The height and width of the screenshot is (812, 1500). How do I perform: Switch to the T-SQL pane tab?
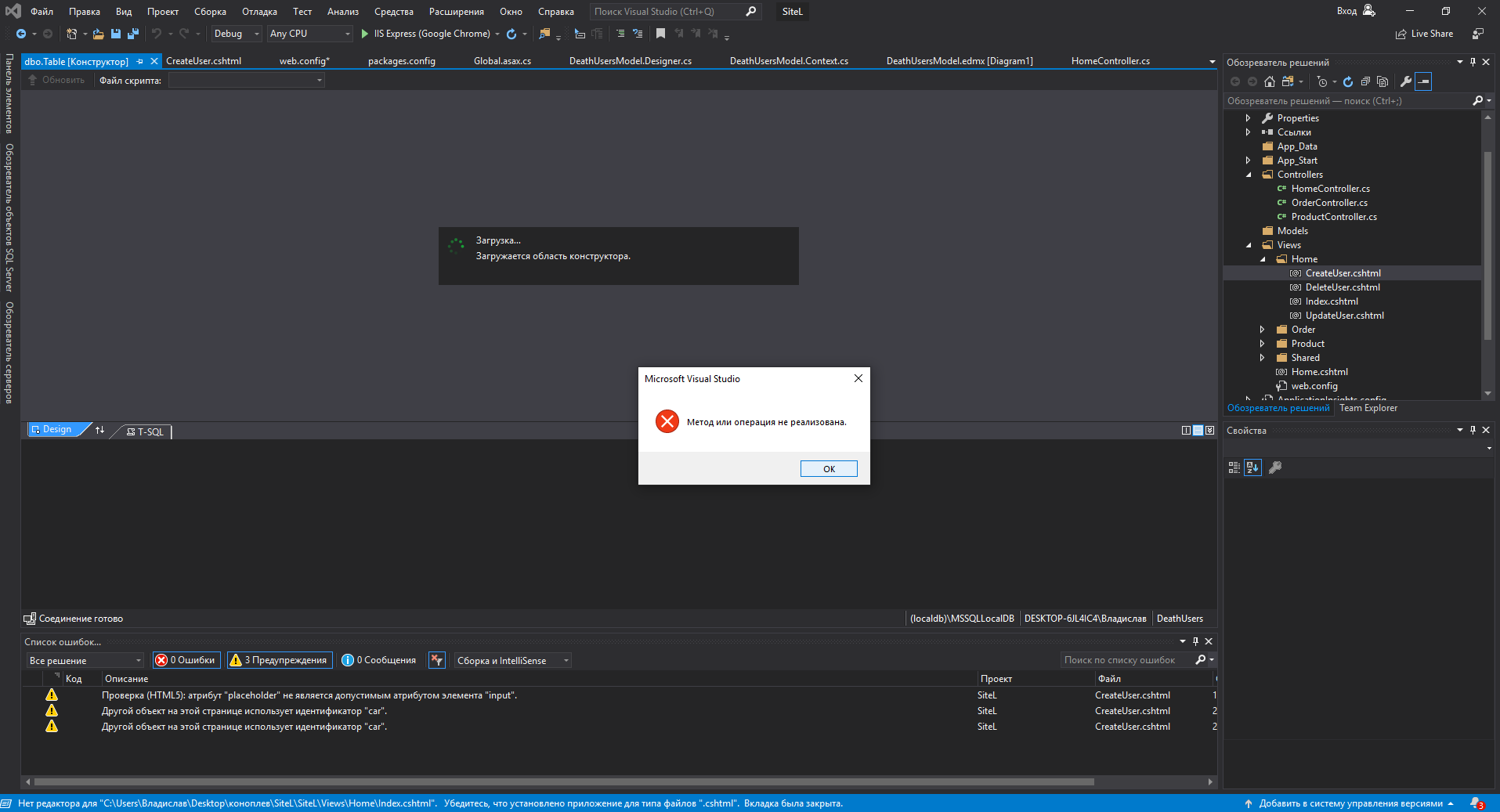[145, 431]
